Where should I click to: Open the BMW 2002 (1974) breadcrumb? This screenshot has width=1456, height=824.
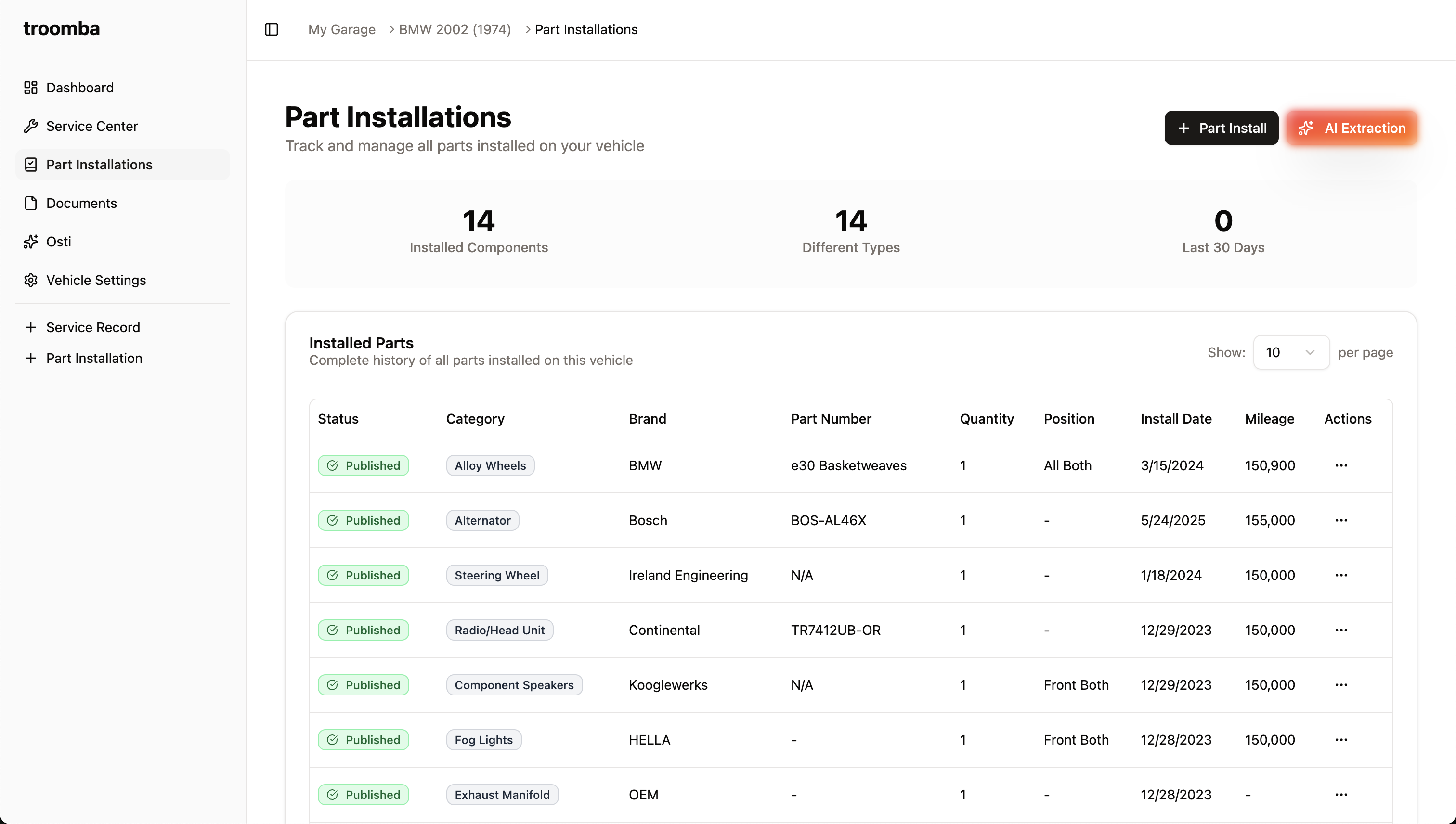click(454, 29)
